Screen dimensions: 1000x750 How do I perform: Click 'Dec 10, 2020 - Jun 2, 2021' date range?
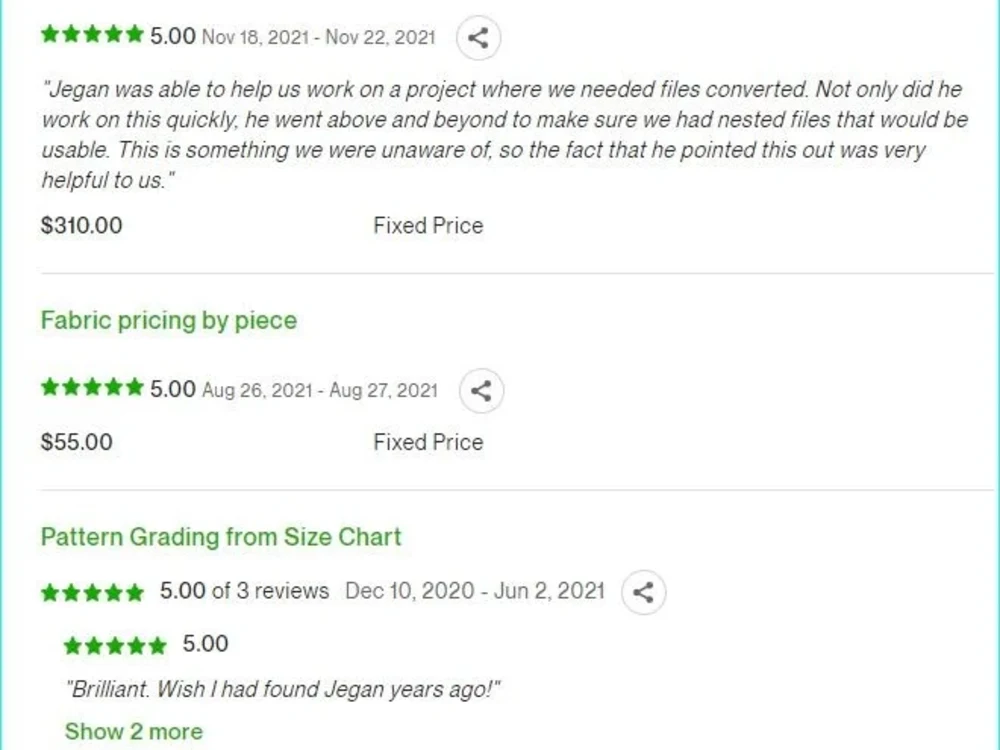pos(475,591)
